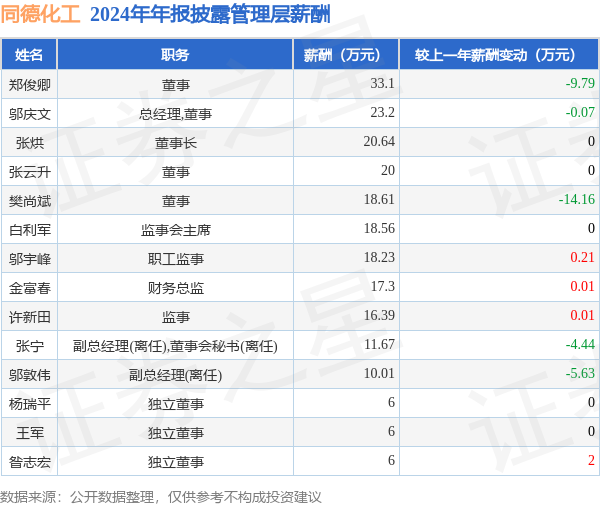The image size is (600, 506).
Task: Click 杨瑞平's 独立董事 position cell
Action: 175,404
